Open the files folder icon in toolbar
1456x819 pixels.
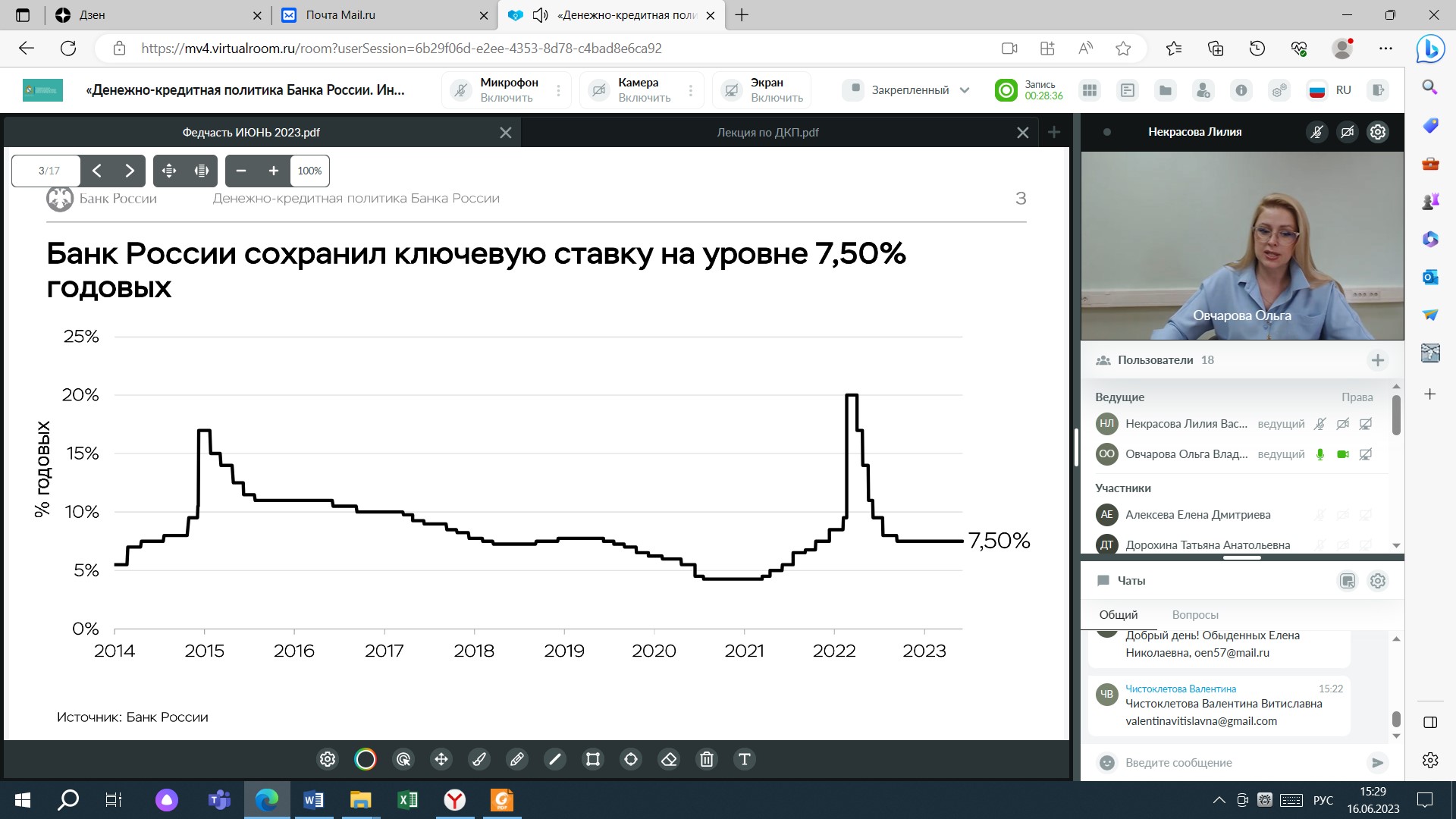(1166, 90)
